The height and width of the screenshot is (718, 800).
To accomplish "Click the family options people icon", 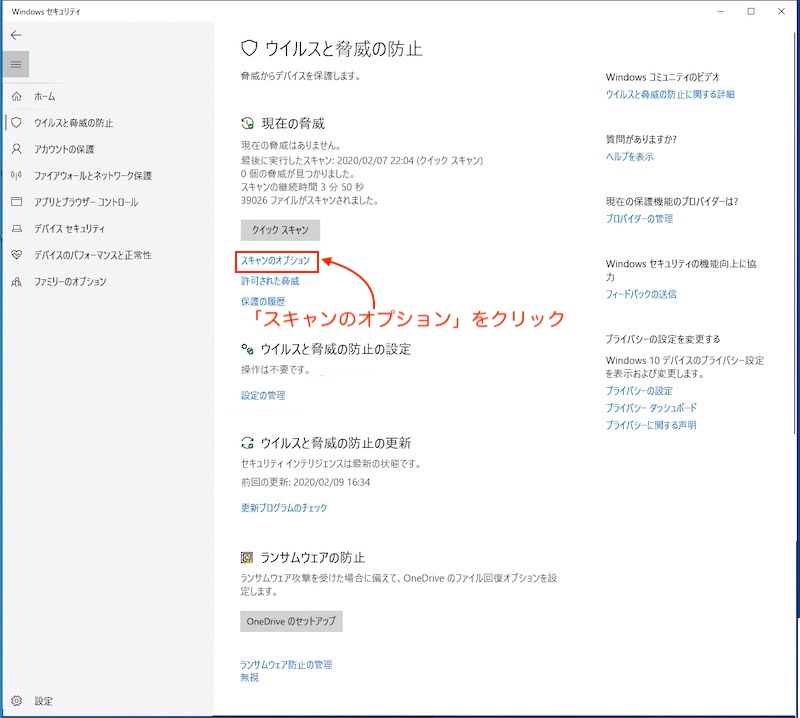I will coord(17,281).
